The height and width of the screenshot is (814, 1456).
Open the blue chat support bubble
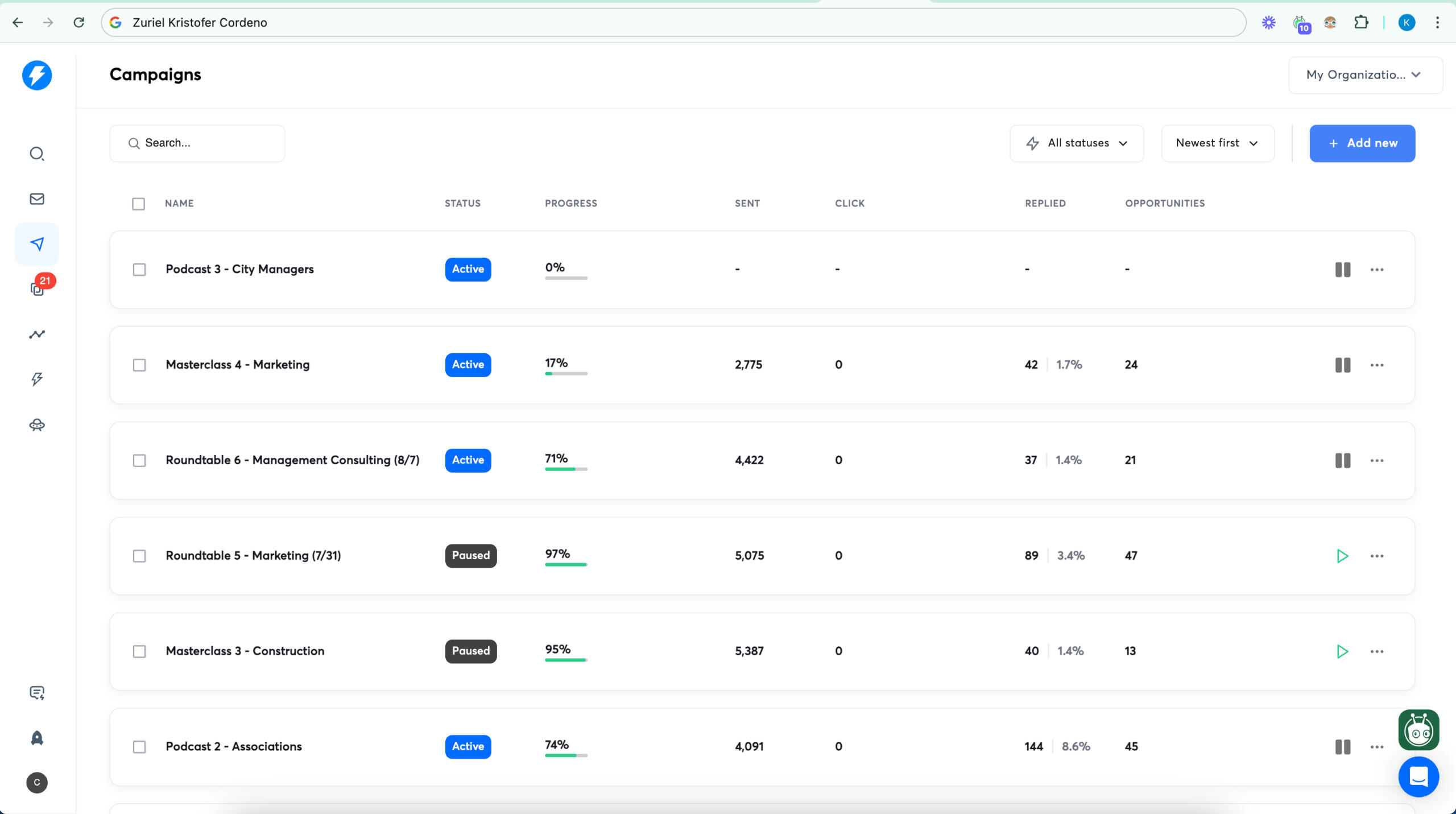coord(1418,776)
